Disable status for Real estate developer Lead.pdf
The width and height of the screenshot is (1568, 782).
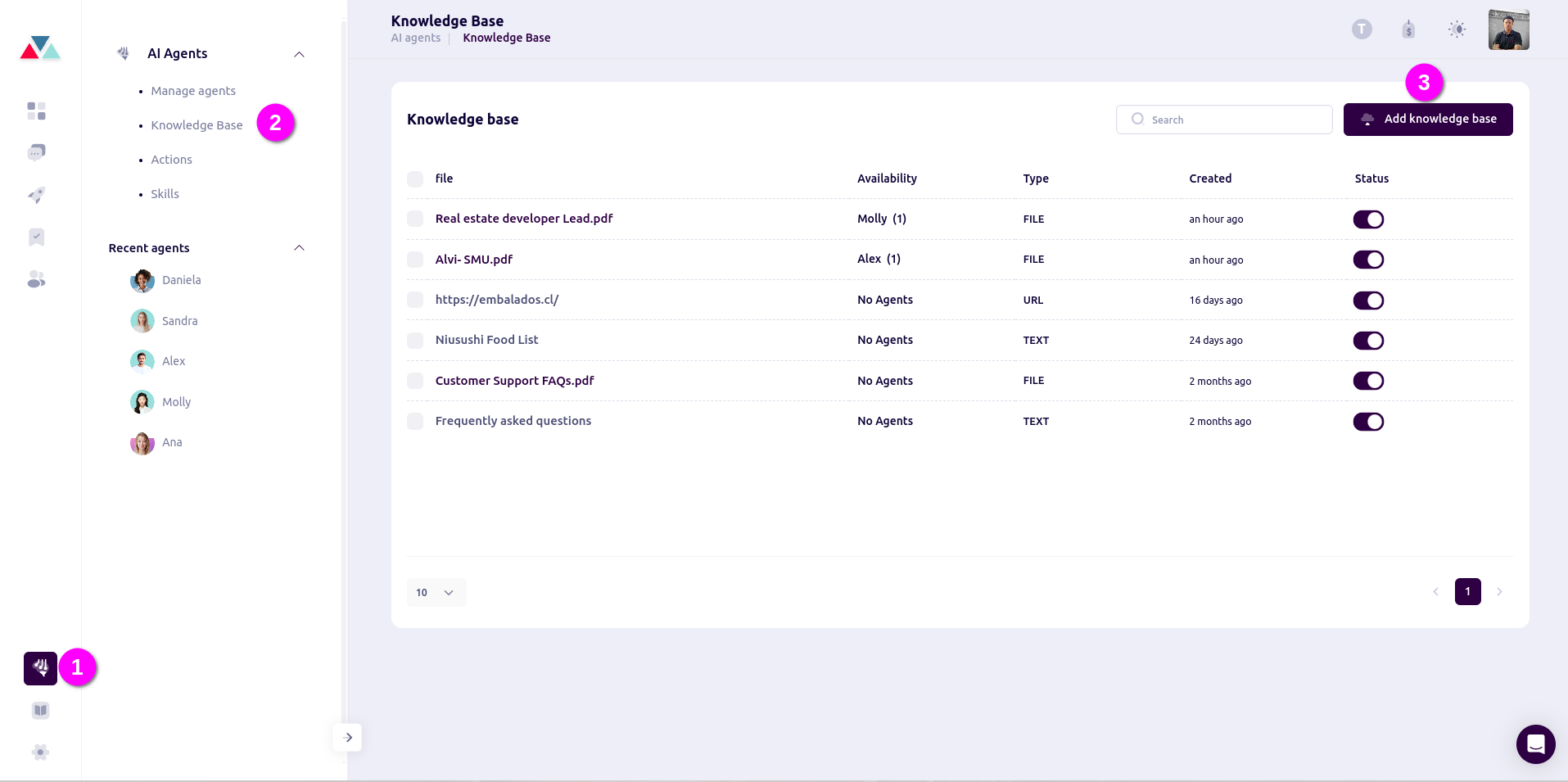coord(1368,219)
